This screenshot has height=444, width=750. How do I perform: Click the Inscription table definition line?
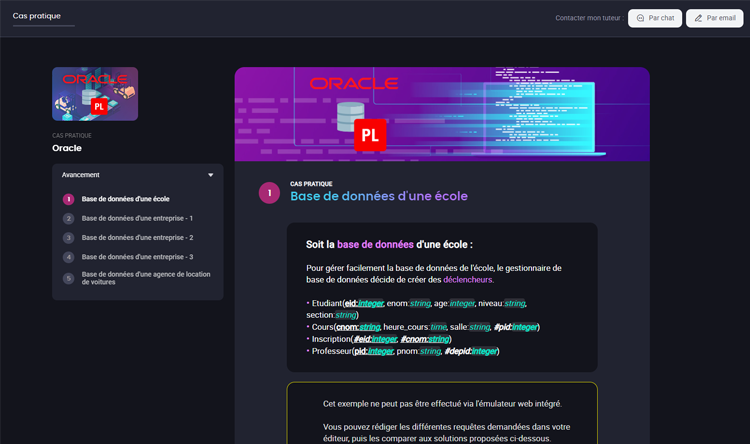379,339
